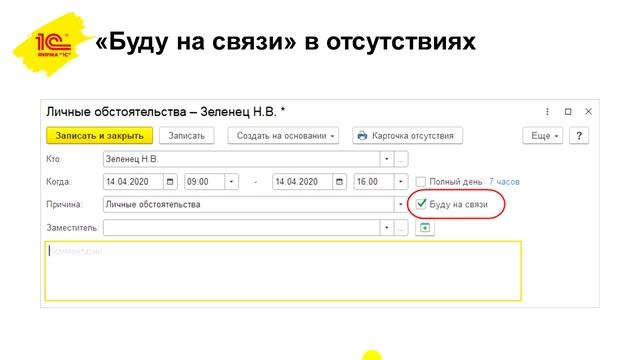
Task: Maximize the Личные обстоятельства window
Action: pos(568,111)
